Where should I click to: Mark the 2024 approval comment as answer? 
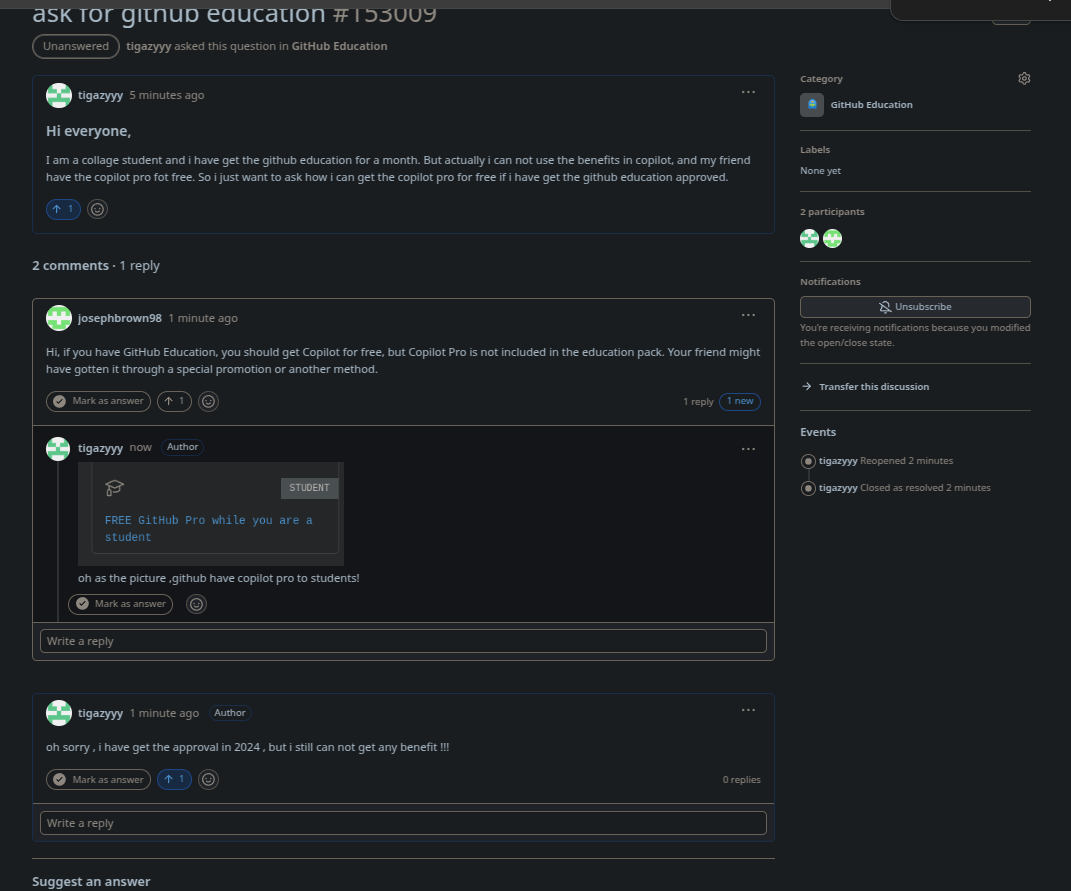point(98,780)
